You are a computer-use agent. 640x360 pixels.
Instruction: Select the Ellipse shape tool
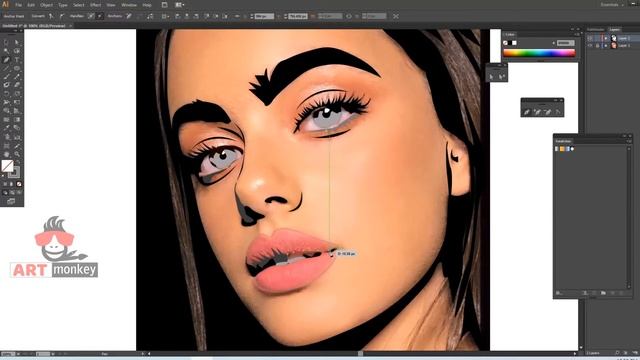(x=17, y=68)
